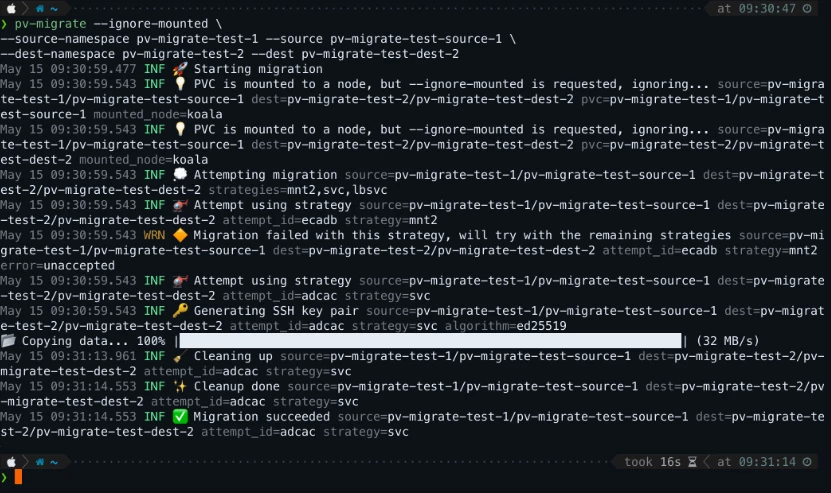Click the first light bulb PVC icon
831x493 pixels.
coord(180,84)
